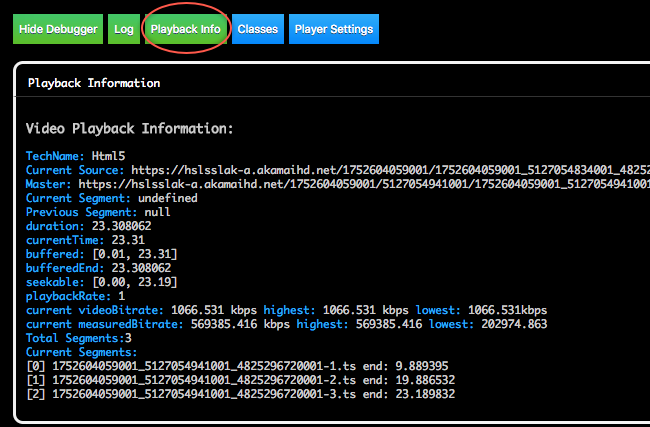Image resolution: width=650 pixels, height=427 pixels.
Task: Click the Playback Information panel header
Action: pyautogui.click(x=94, y=83)
